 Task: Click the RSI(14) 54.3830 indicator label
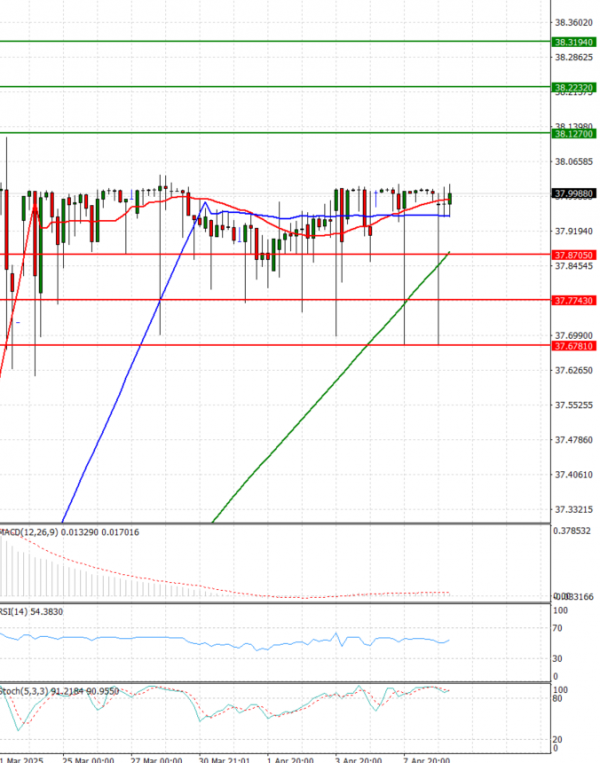[x=32, y=612]
